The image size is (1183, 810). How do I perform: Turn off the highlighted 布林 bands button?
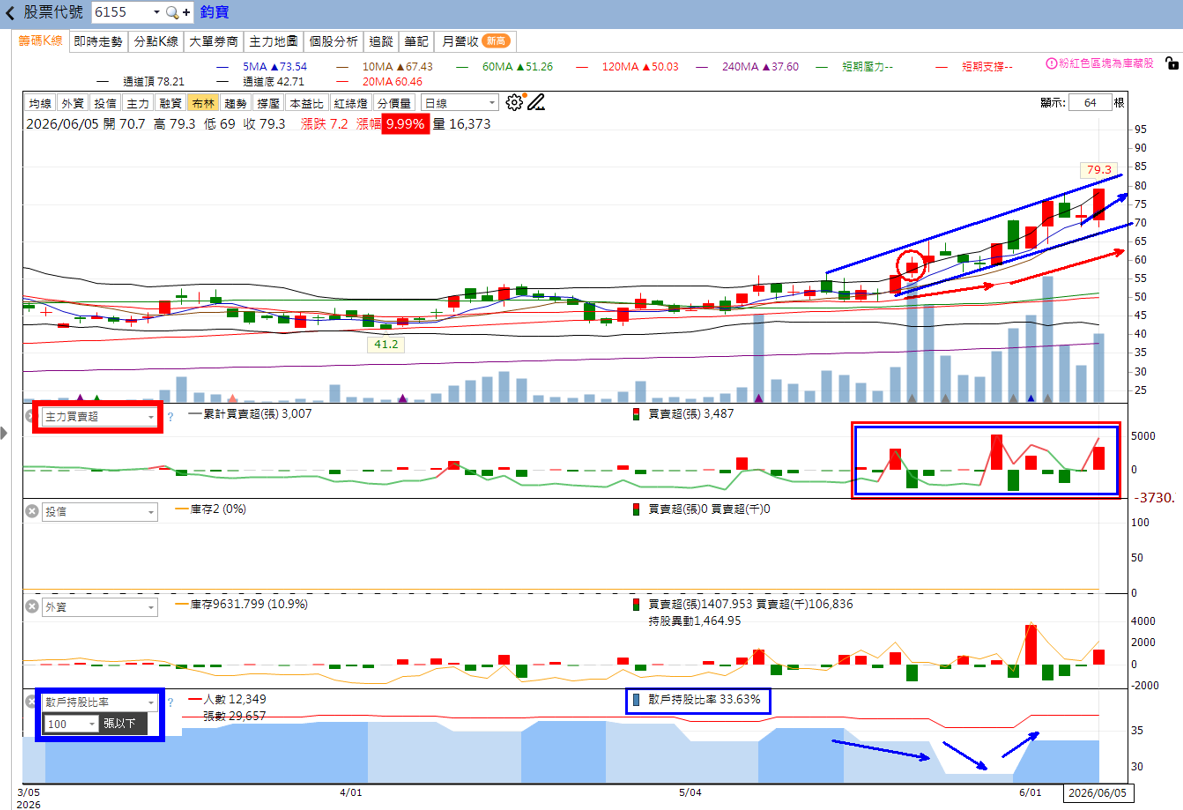click(x=202, y=103)
